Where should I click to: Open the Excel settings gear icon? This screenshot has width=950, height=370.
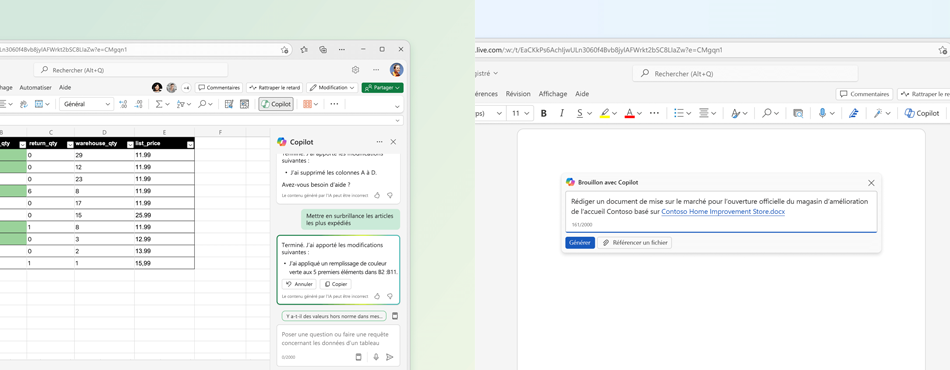[356, 70]
